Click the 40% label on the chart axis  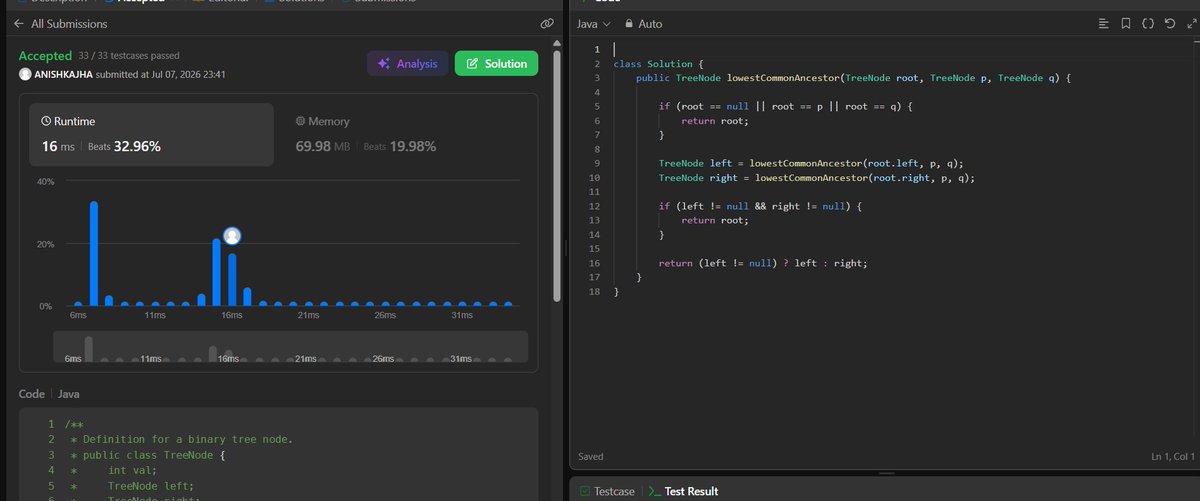coord(45,182)
